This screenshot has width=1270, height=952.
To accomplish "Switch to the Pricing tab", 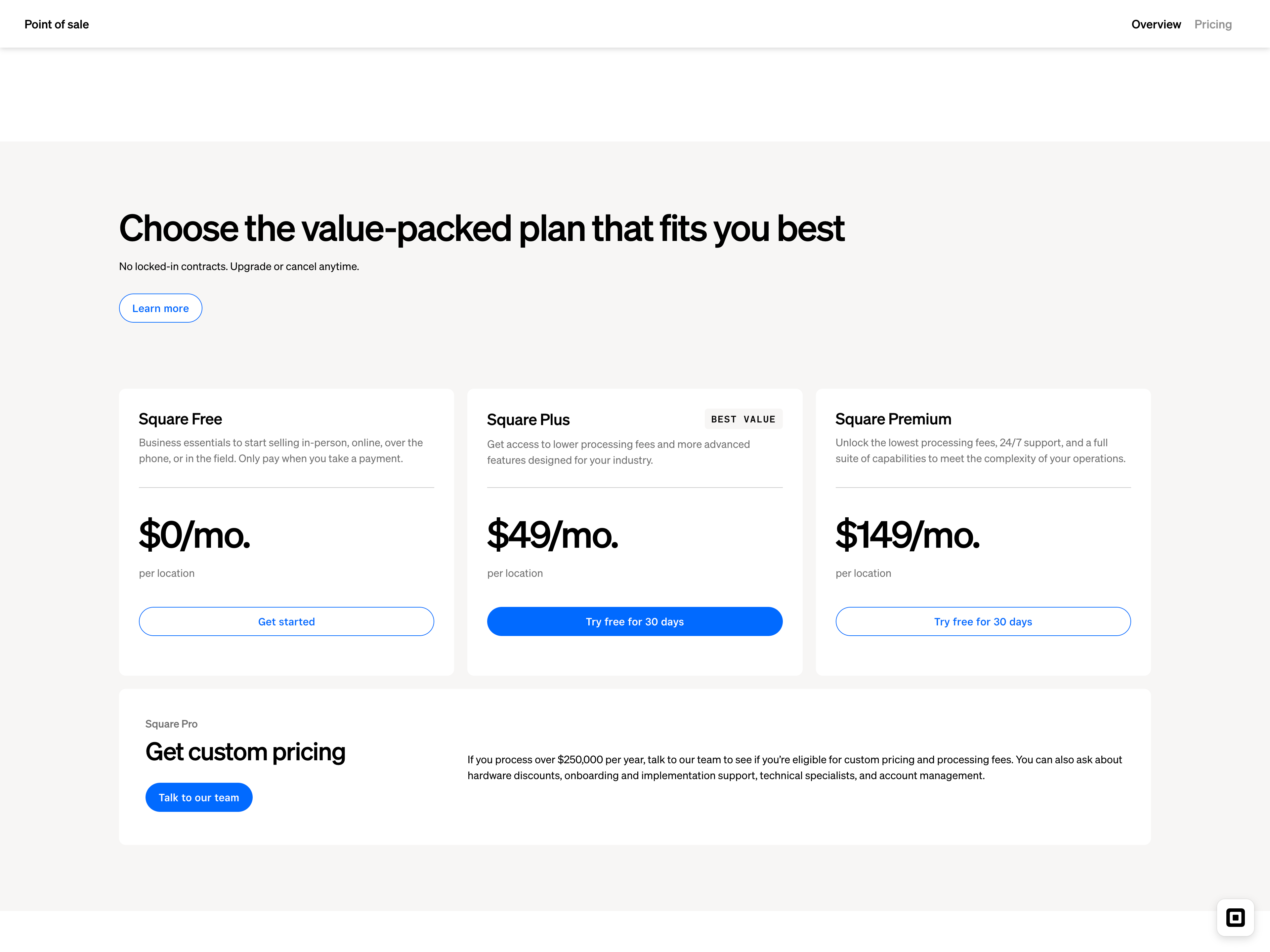I will 1212,24.
